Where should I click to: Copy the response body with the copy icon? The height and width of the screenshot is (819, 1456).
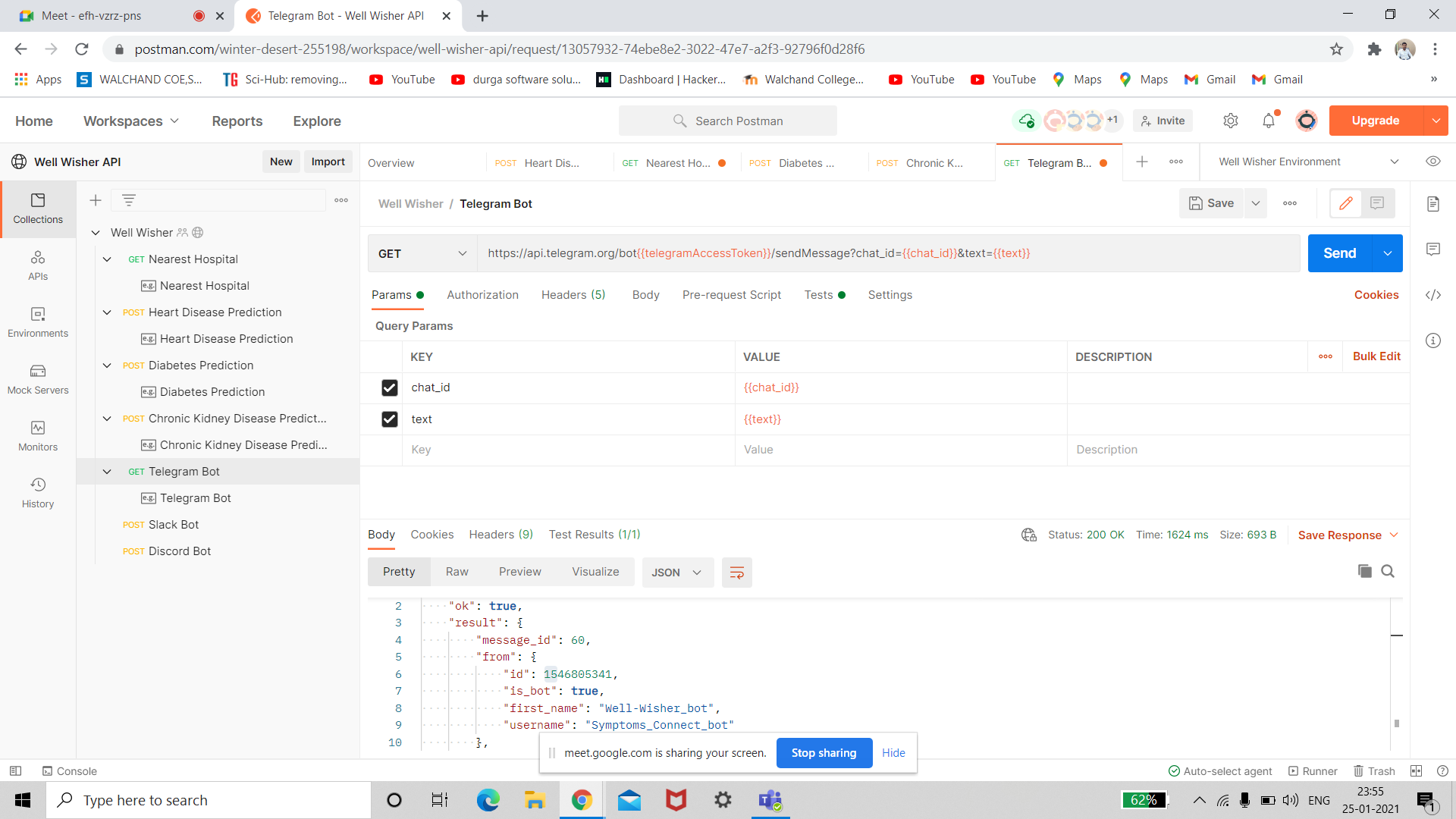pyautogui.click(x=1365, y=571)
